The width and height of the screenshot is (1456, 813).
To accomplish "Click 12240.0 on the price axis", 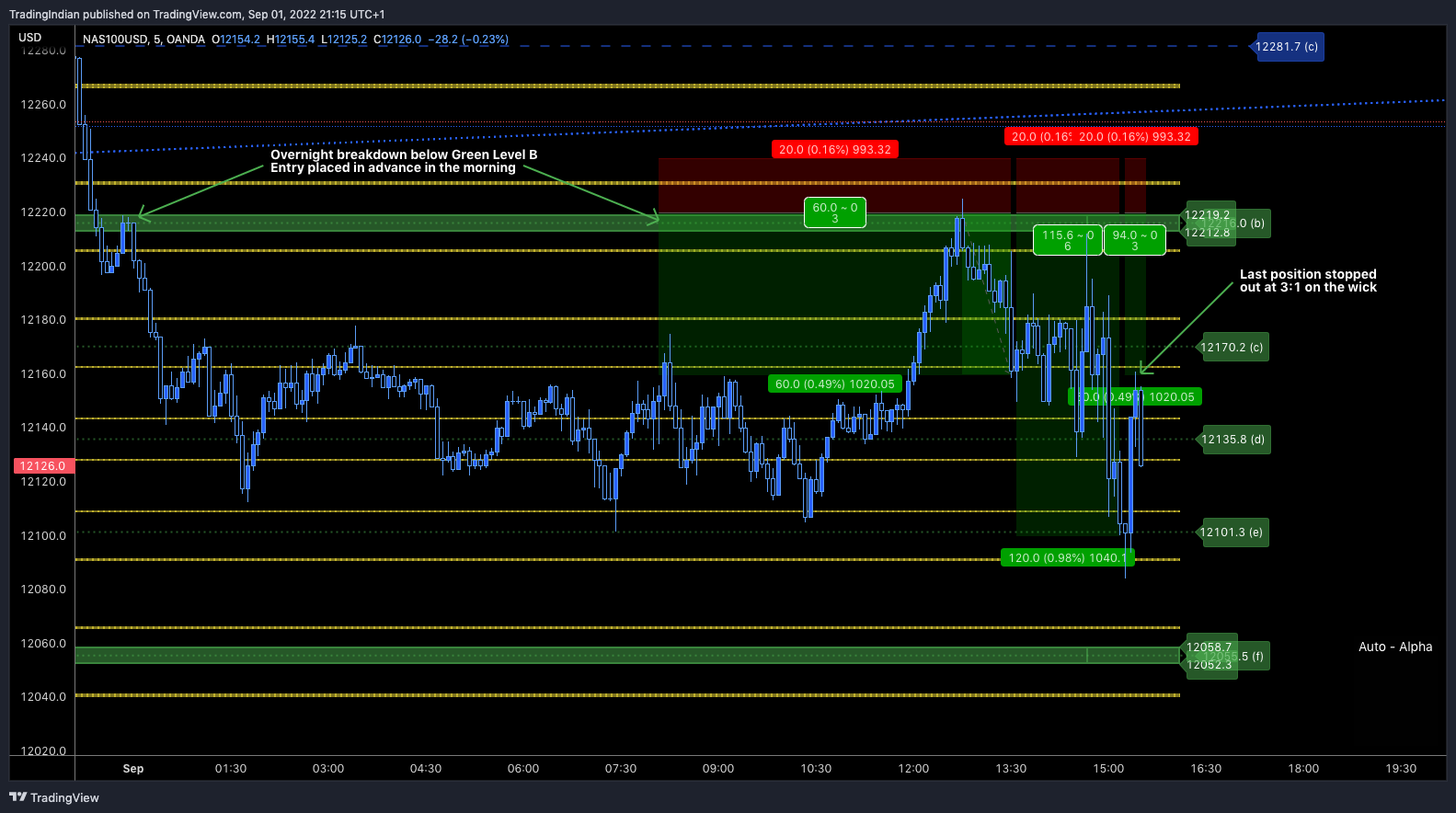I will (43, 158).
